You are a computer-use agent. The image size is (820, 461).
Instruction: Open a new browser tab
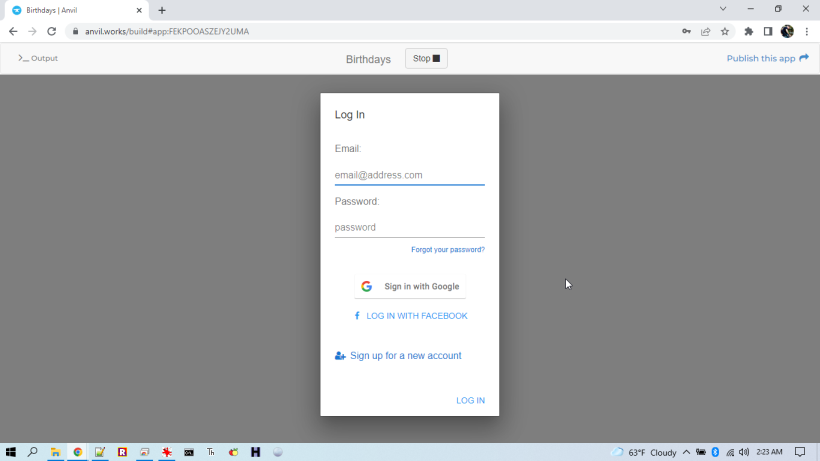coord(162,10)
